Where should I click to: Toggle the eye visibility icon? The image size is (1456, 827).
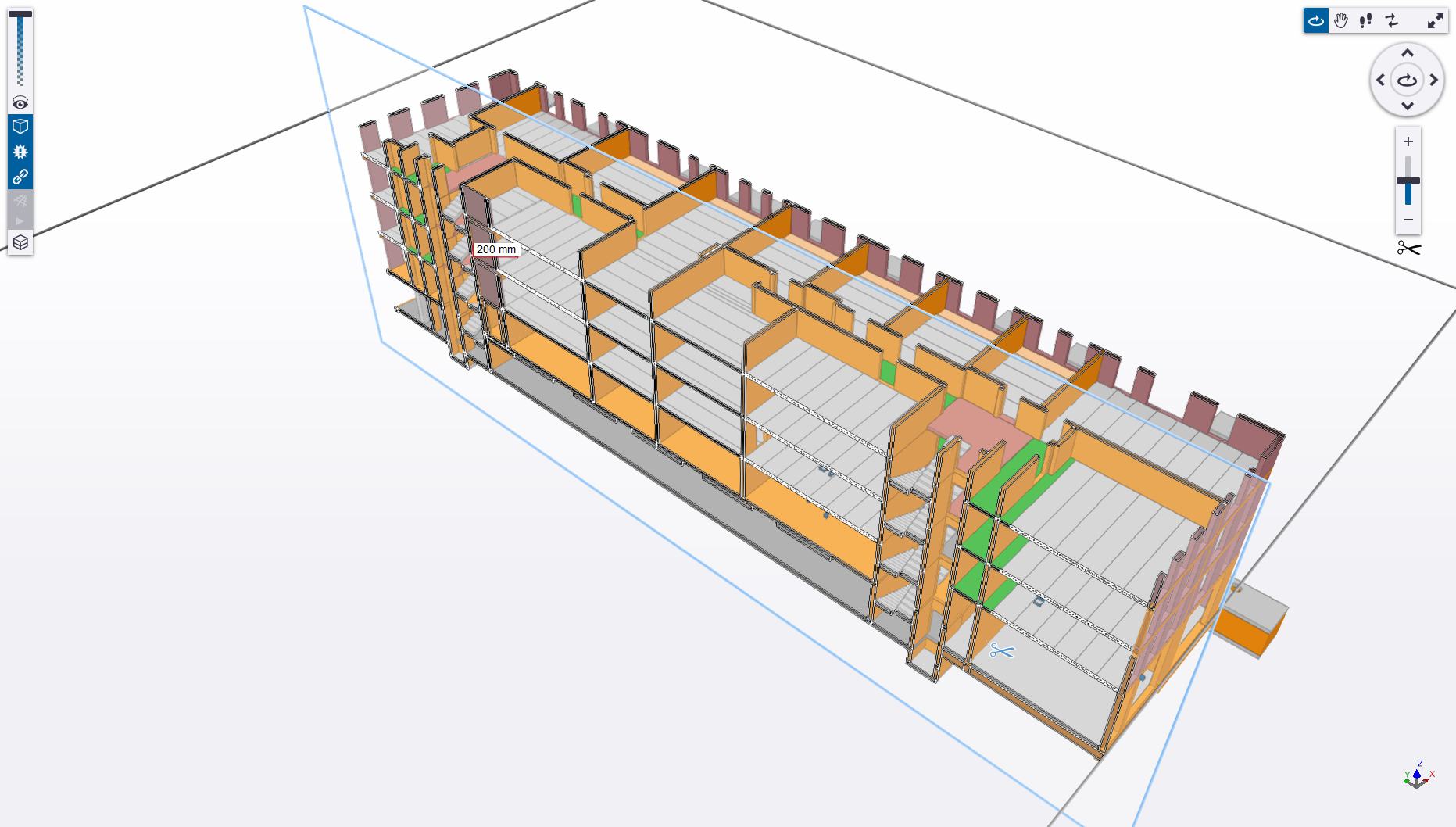point(20,103)
